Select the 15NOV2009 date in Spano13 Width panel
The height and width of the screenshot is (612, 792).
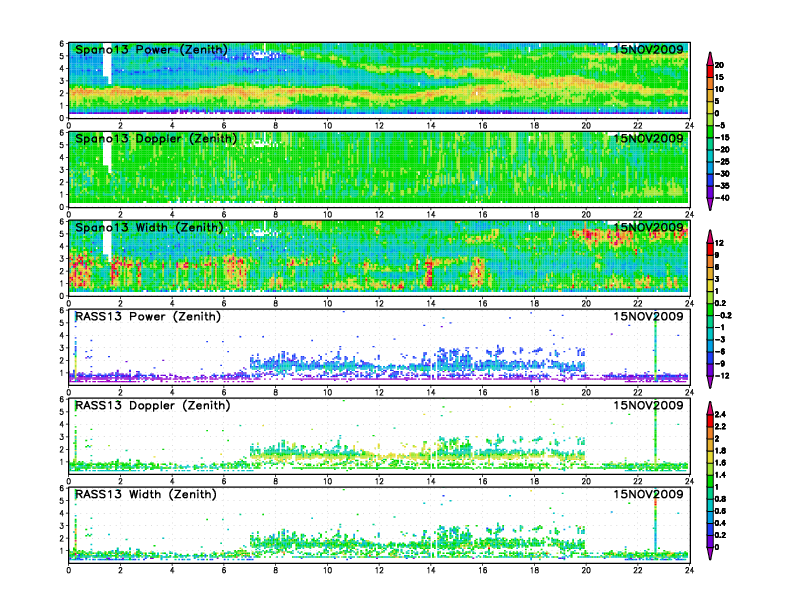click(648, 227)
